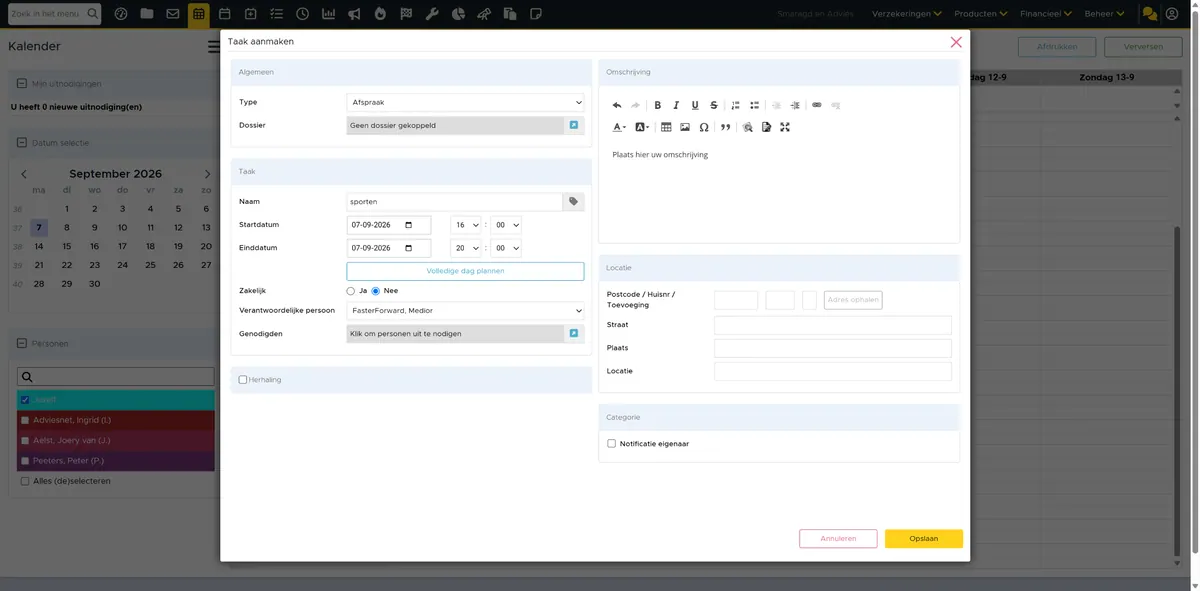
Task: Open the Financieel menu
Action: (x=1046, y=14)
